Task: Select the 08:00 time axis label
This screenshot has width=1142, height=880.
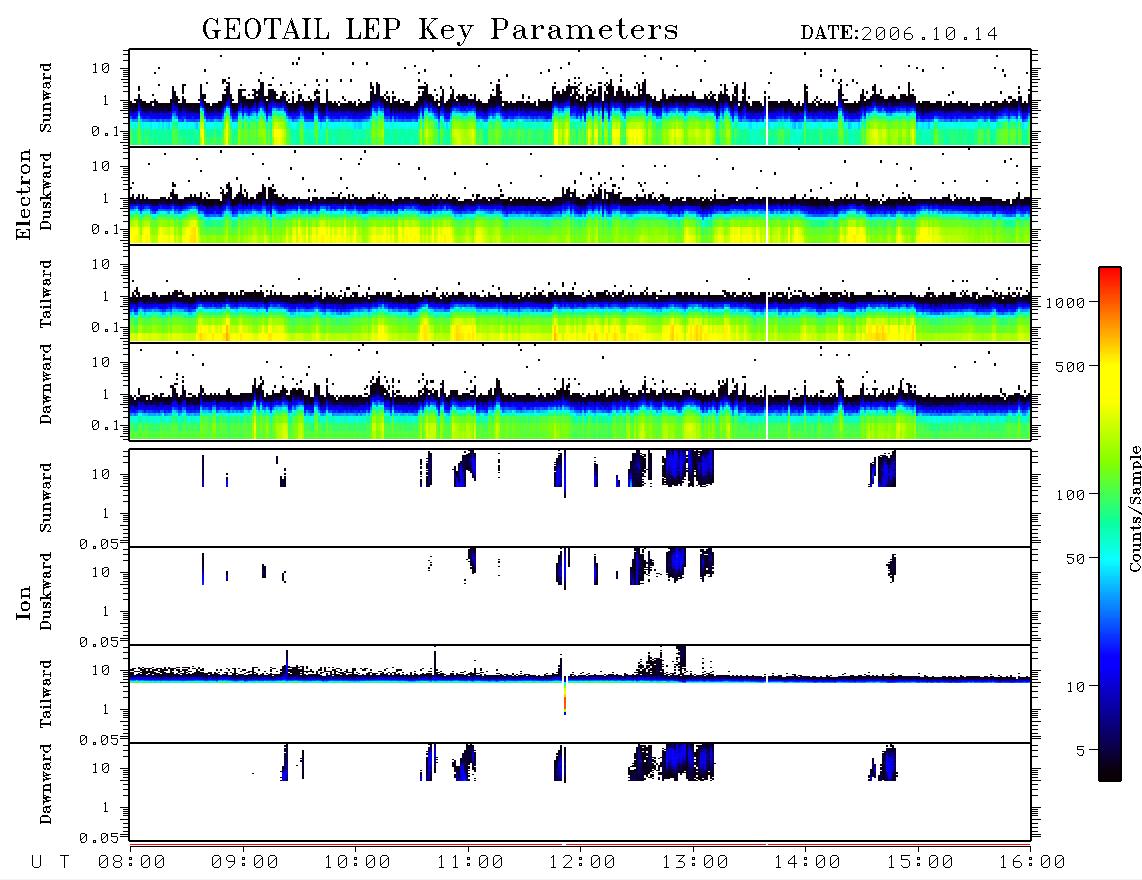Action: (132, 862)
